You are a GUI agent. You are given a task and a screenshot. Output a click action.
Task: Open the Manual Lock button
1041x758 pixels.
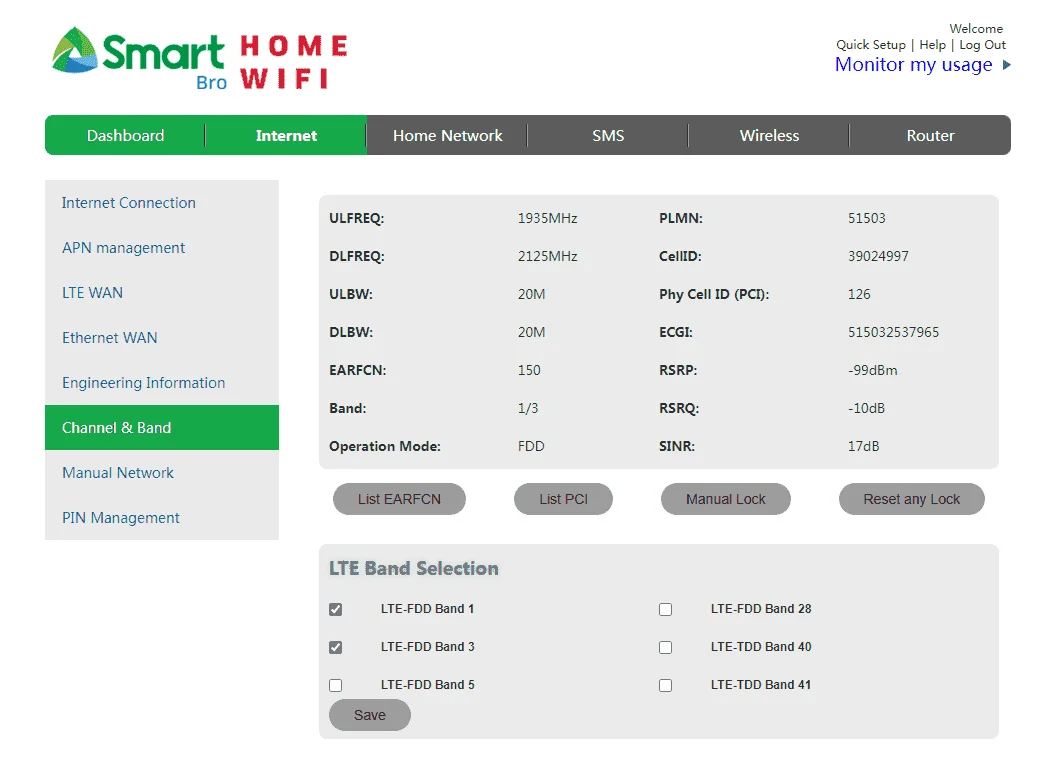(726, 499)
